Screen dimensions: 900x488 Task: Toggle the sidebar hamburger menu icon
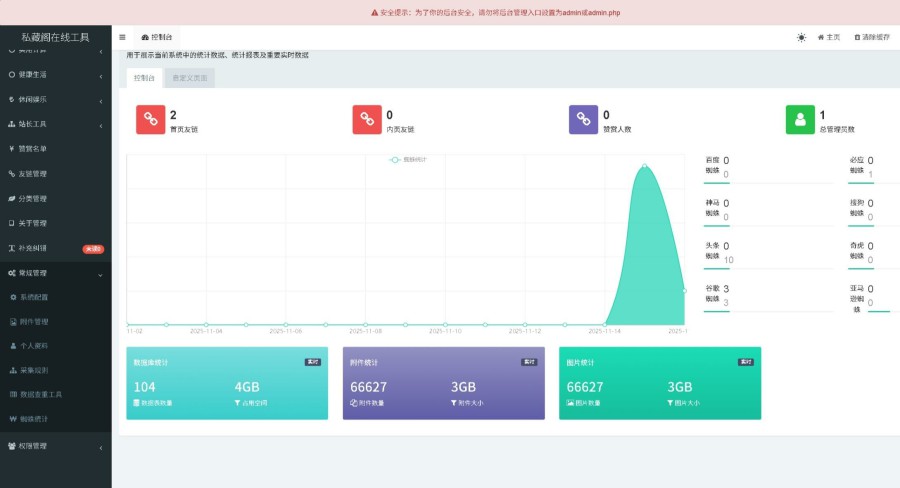tap(122, 37)
